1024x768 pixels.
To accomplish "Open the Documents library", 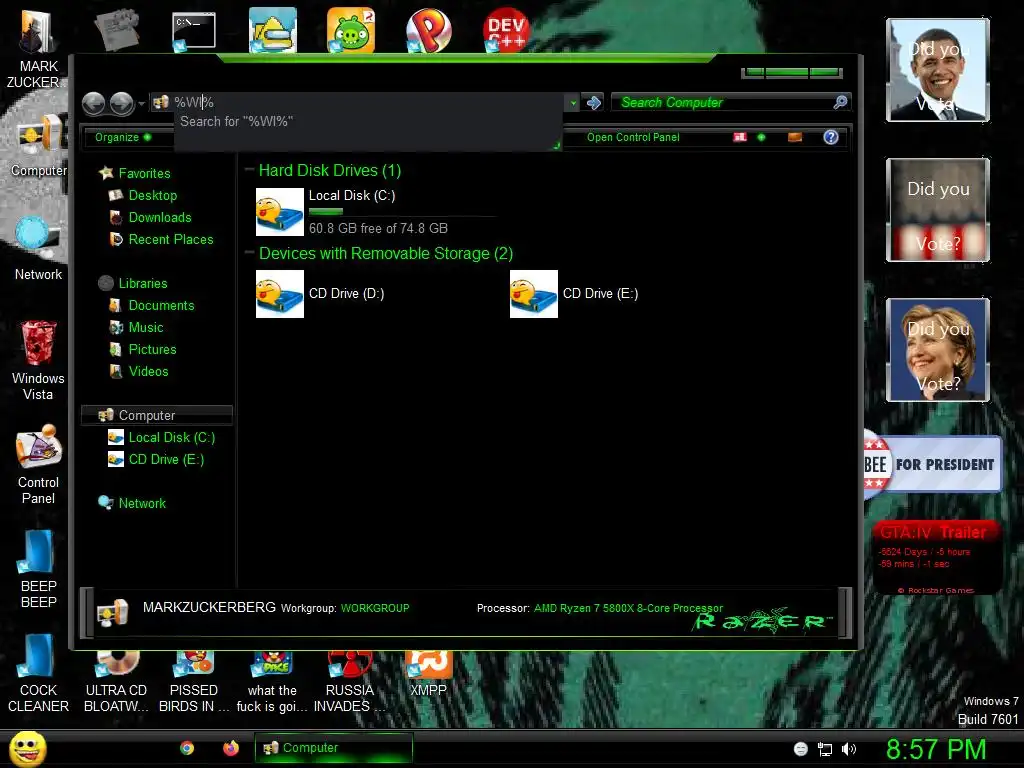I will [161, 306].
